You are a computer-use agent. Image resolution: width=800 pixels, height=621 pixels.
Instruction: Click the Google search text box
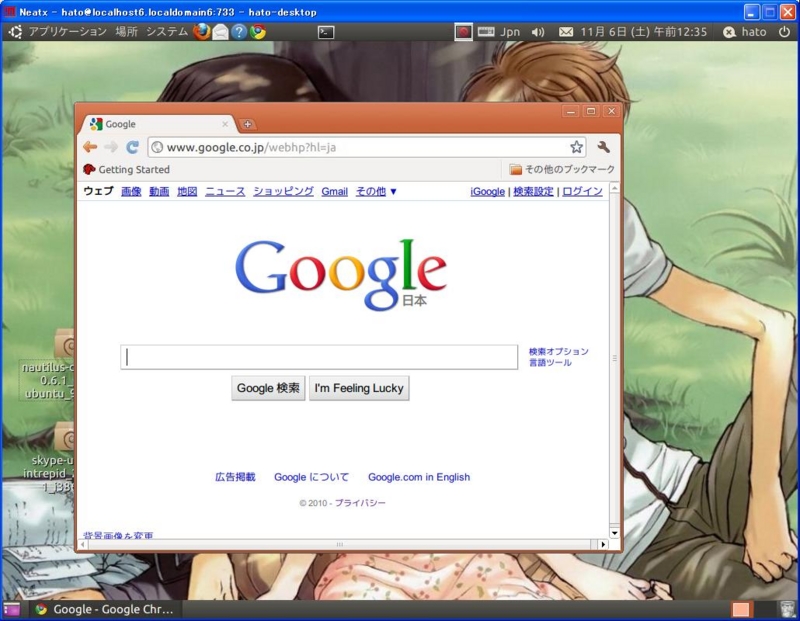[x=319, y=357]
